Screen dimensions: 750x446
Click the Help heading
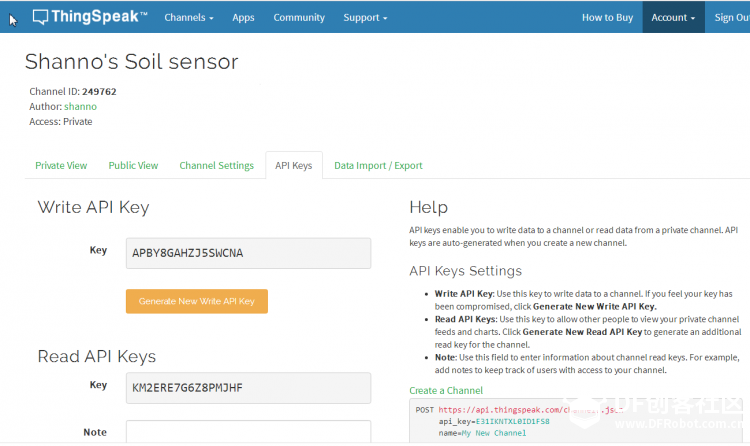point(429,207)
